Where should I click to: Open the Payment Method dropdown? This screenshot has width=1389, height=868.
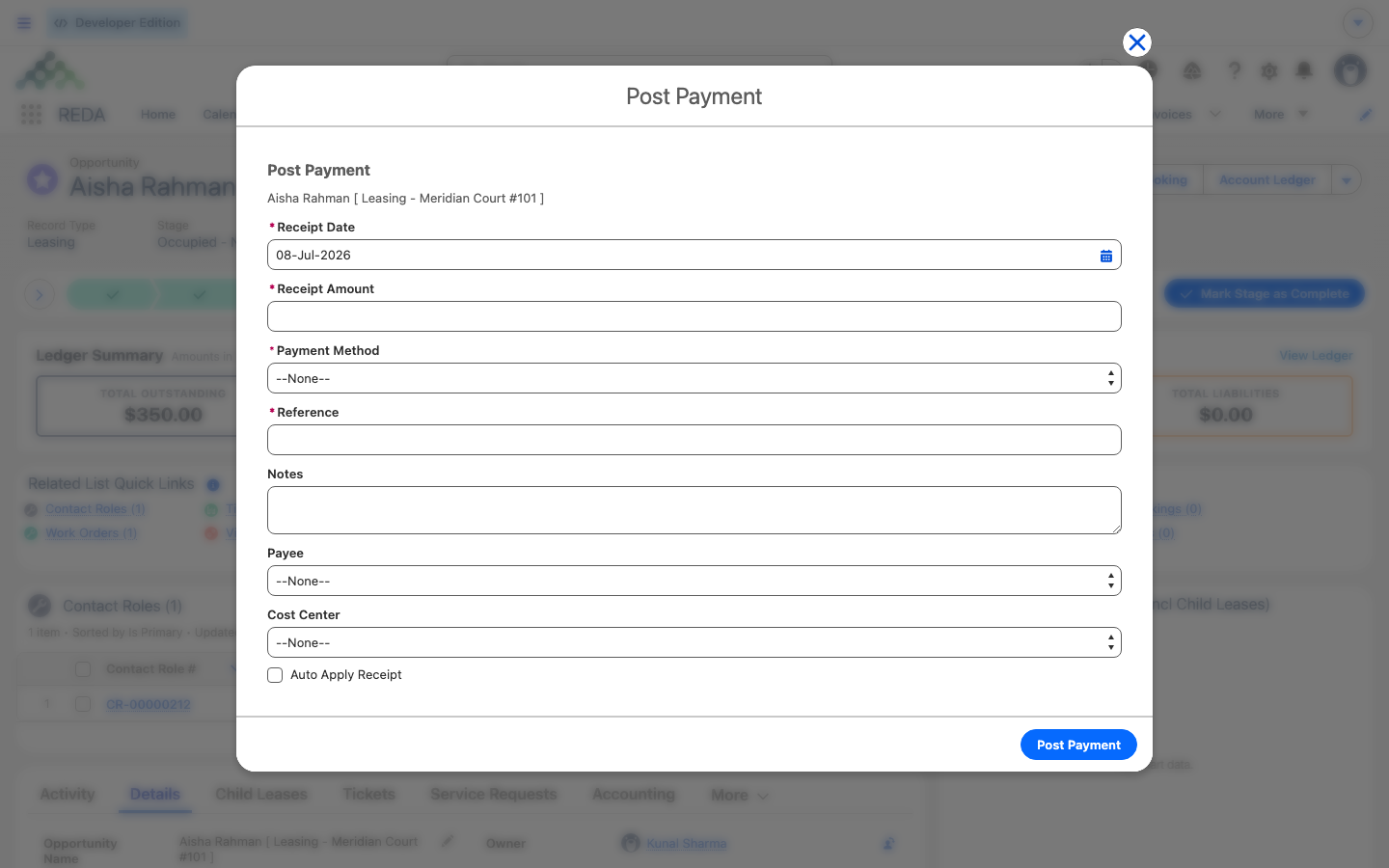pos(694,378)
